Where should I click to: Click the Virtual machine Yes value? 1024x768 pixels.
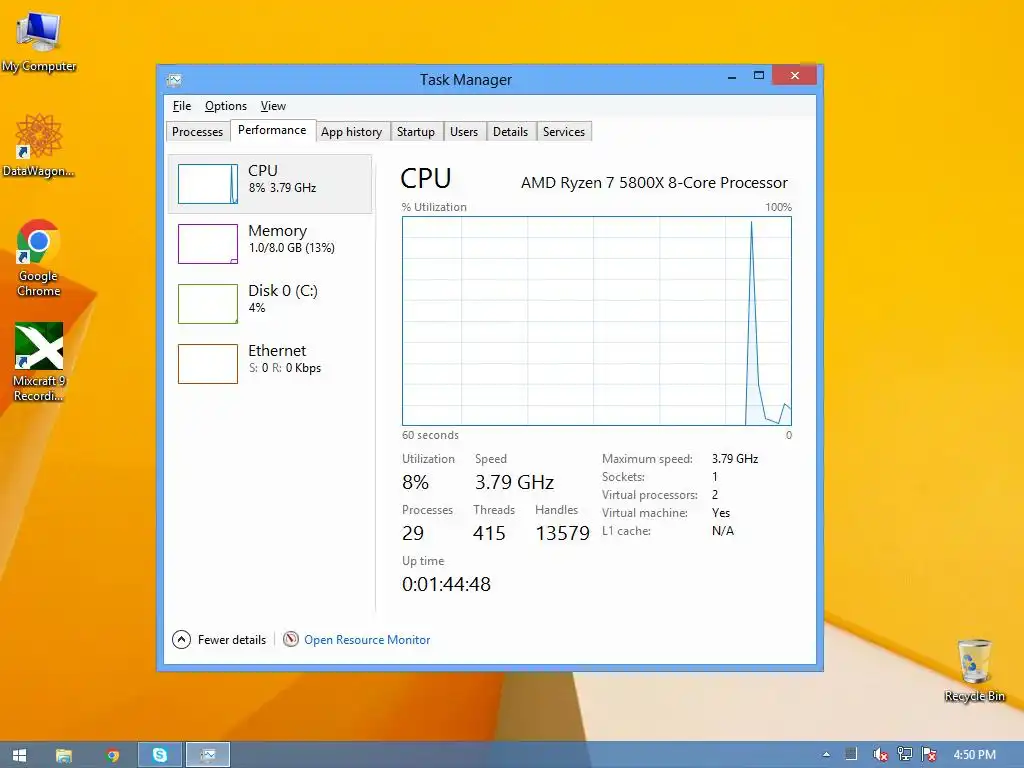pyautogui.click(x=721, y=513)
